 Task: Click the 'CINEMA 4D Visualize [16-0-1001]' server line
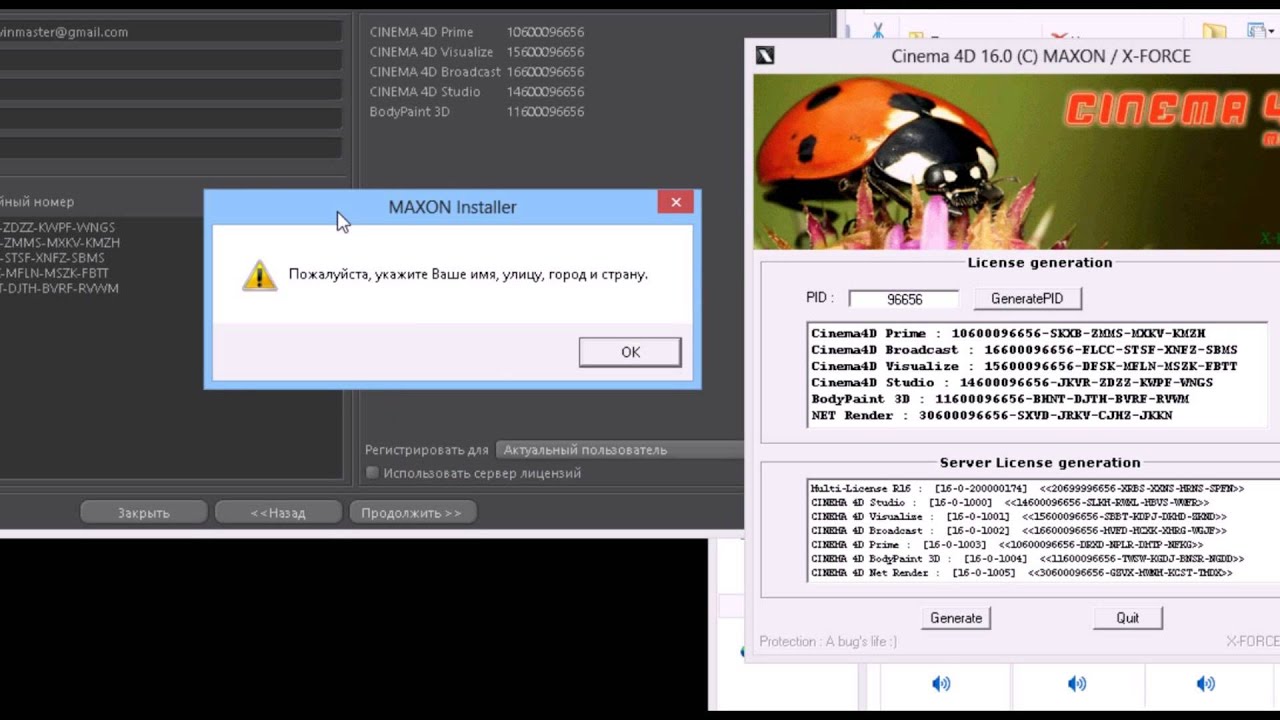[x=1018, y=517]
